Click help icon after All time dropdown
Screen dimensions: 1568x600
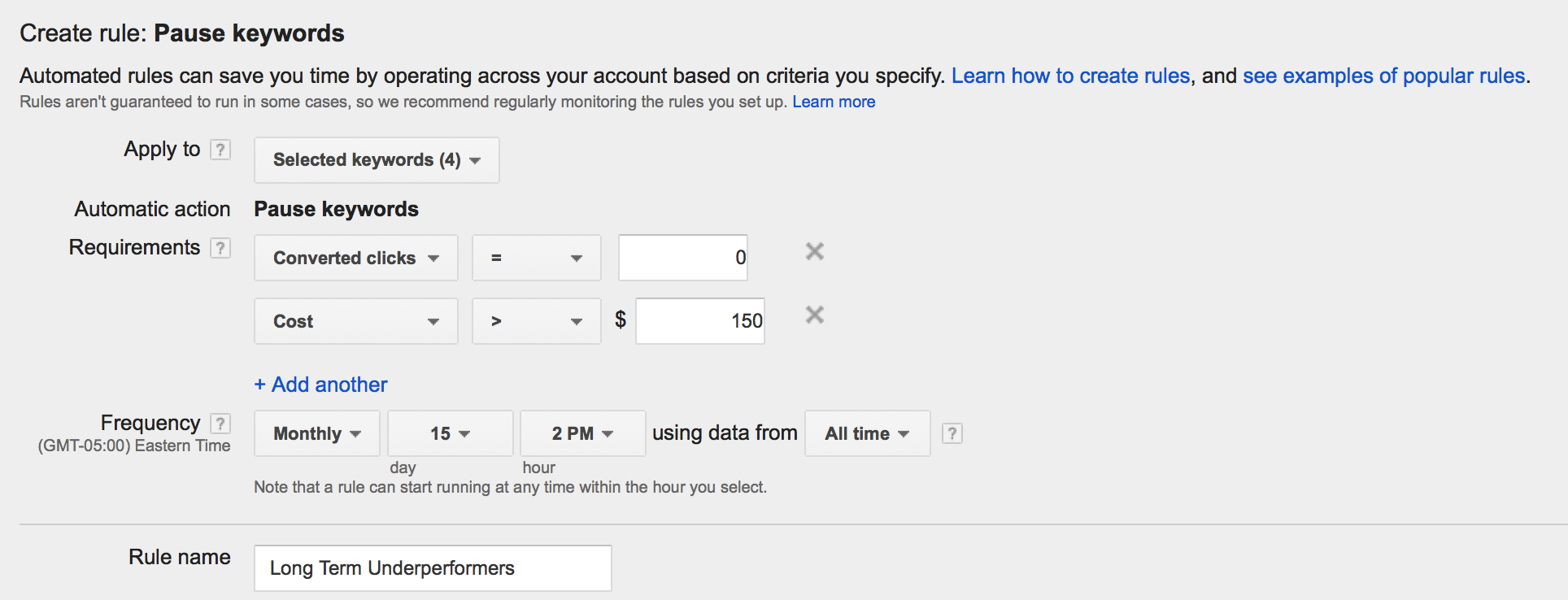click(952, 433)
